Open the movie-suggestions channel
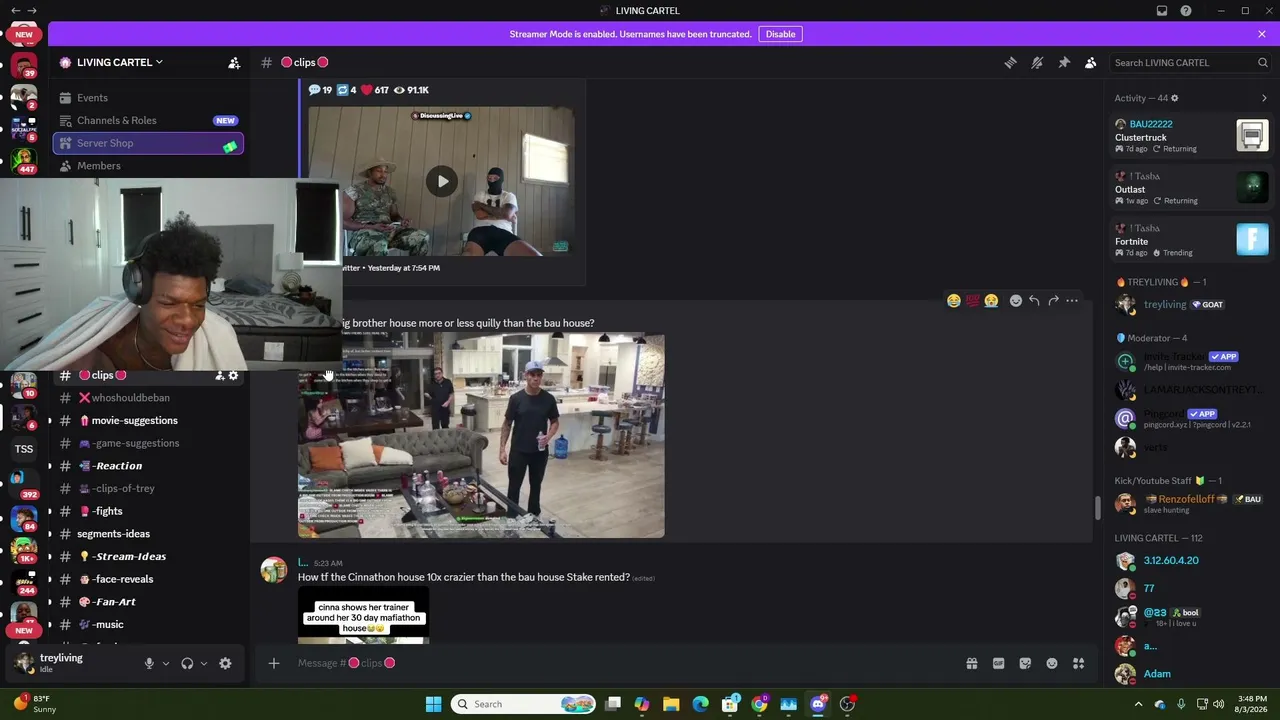Screen dimensions: 1280x720 tap(148, 421)
